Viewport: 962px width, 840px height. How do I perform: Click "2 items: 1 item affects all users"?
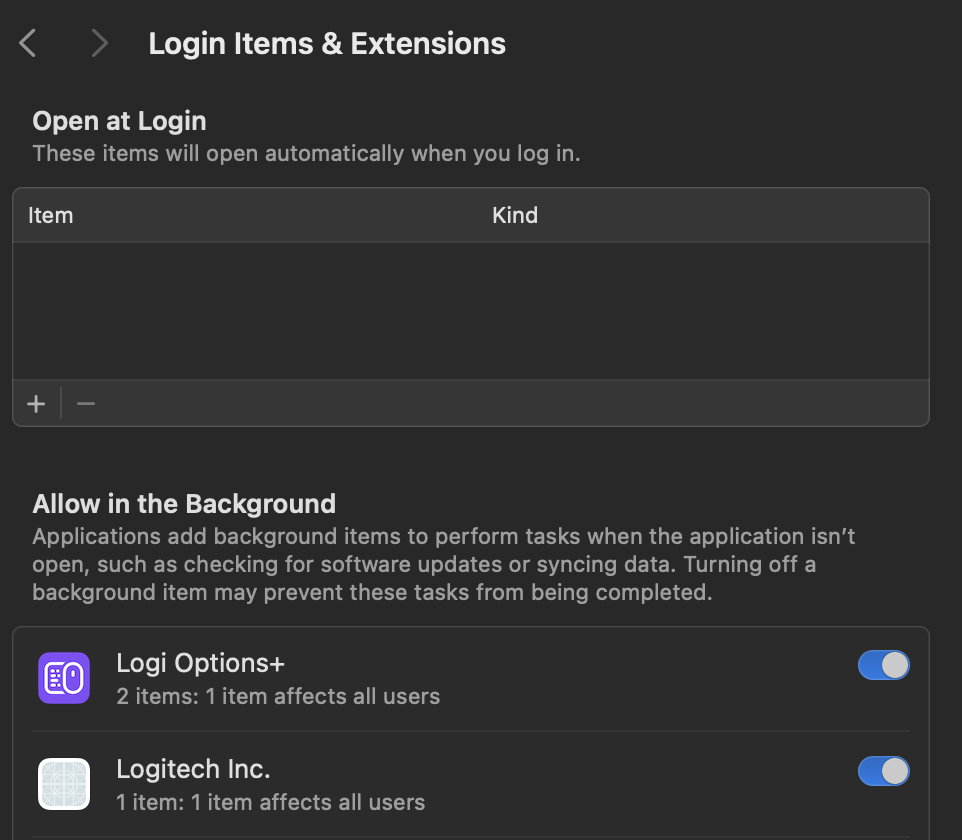click(278, 696)
